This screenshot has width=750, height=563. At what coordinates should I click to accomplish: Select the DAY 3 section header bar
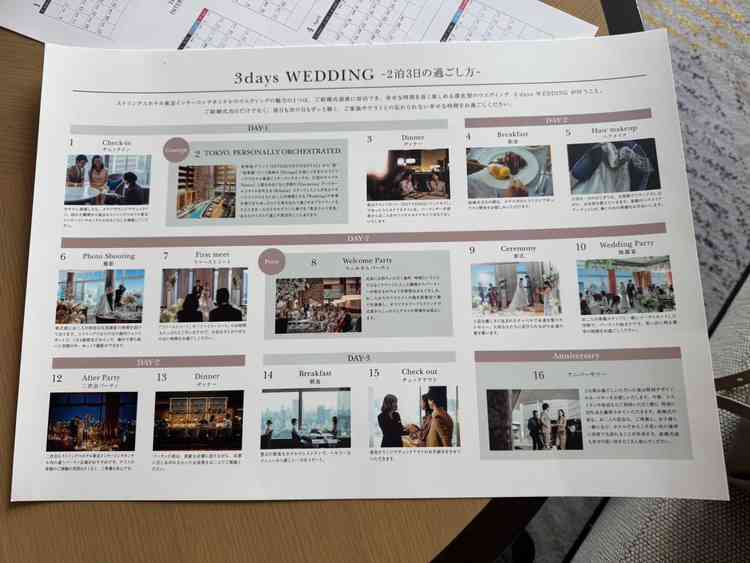coord(359,358)
